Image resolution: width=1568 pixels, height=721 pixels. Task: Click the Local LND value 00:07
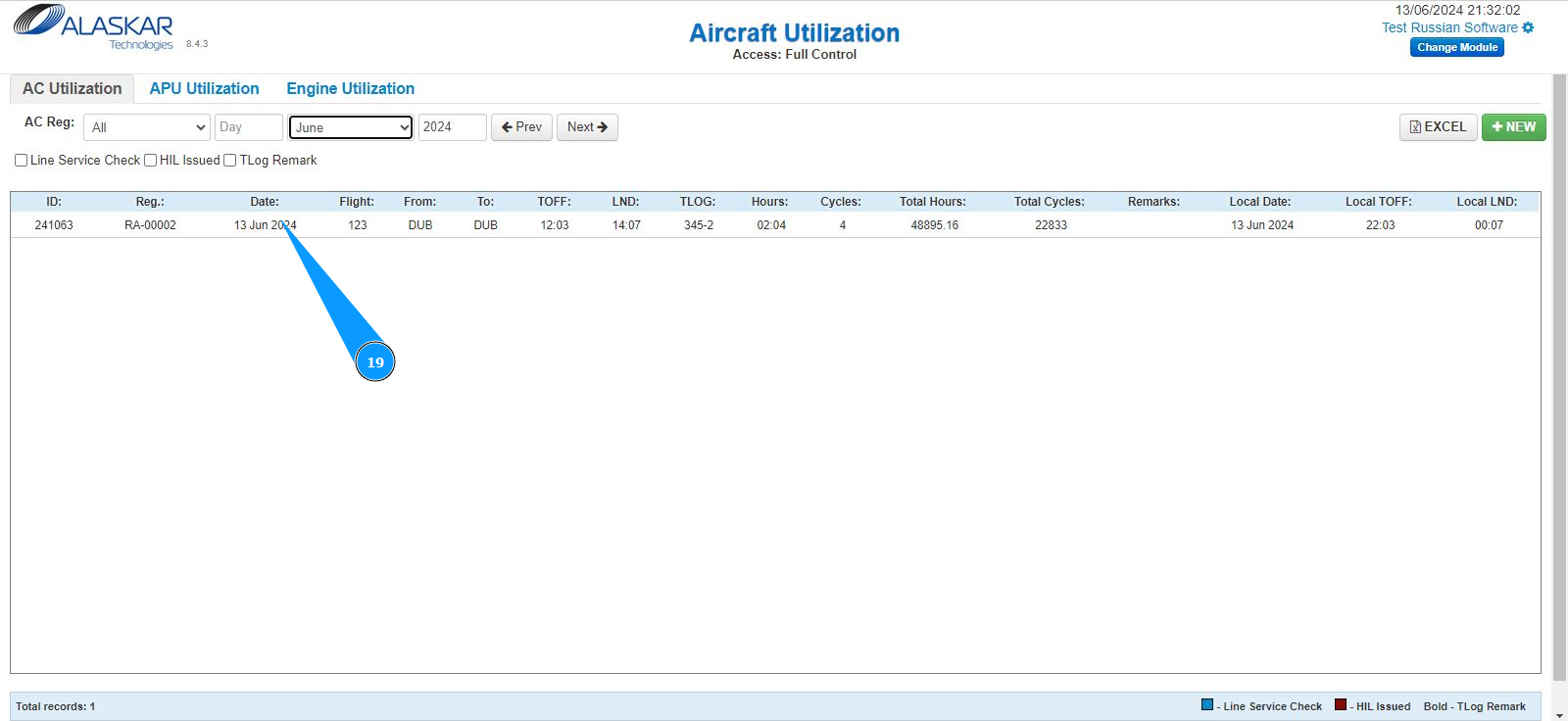(1489, 225)
